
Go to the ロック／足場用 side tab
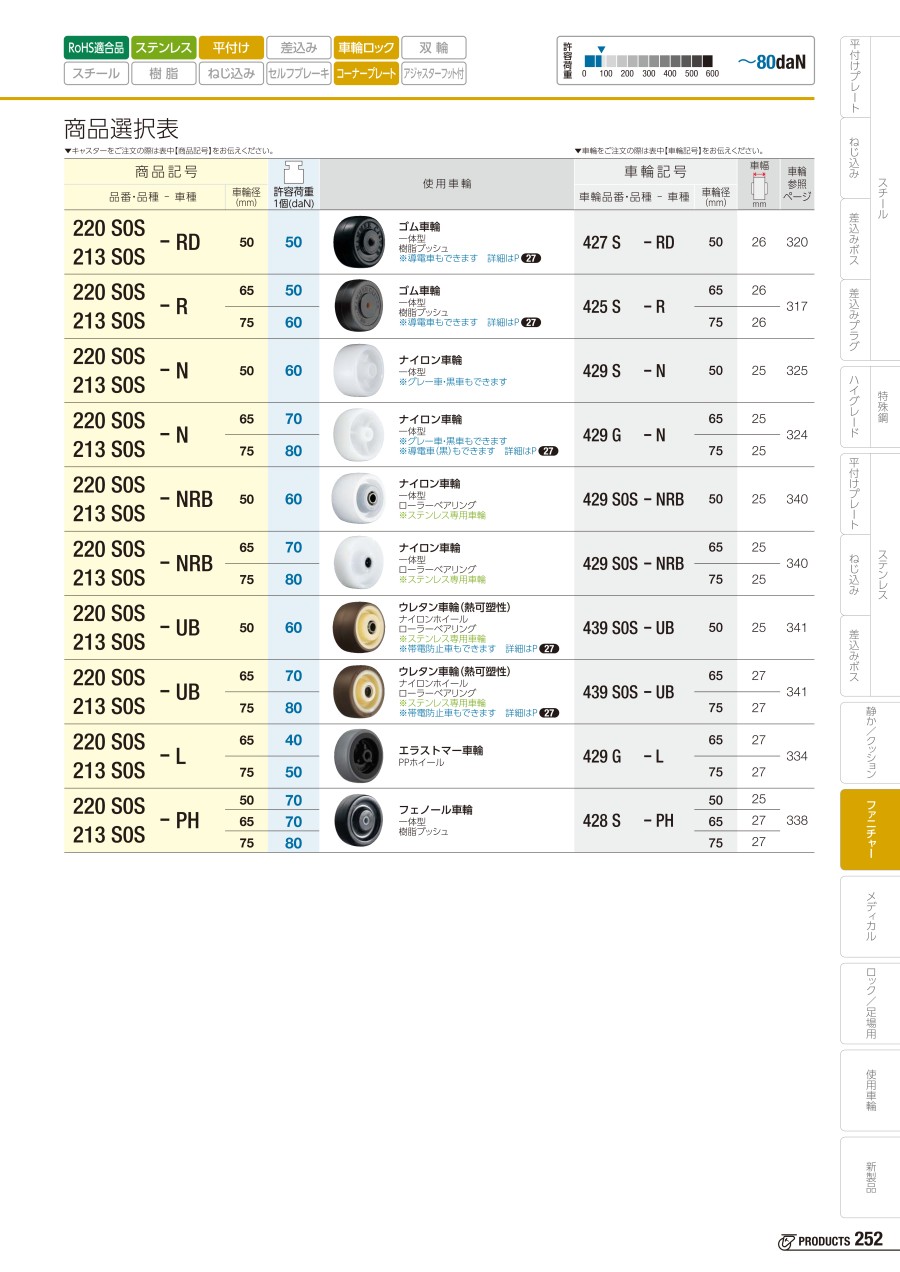coord(869,1003)
